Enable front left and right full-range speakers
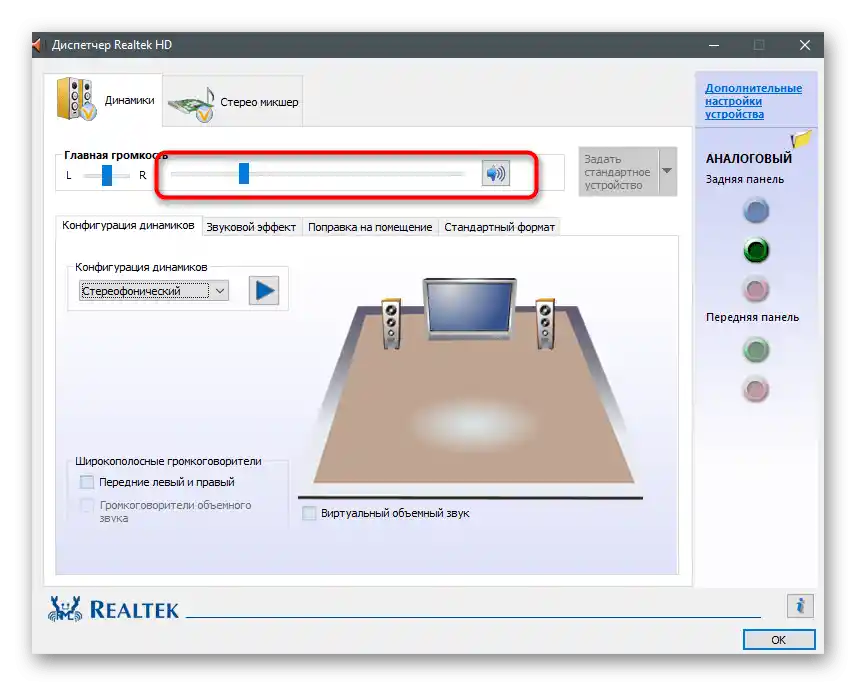Screen dimensions: 856x686 click(87, 482)
